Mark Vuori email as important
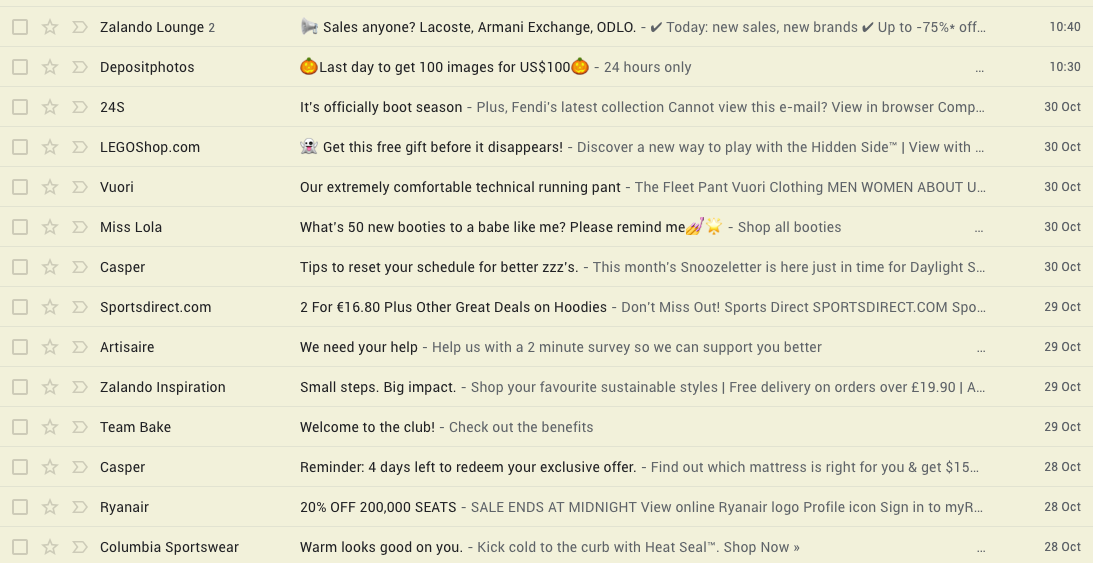This screenshot has width=1093, height=563. pyautogui.click(x=79, y=187)
